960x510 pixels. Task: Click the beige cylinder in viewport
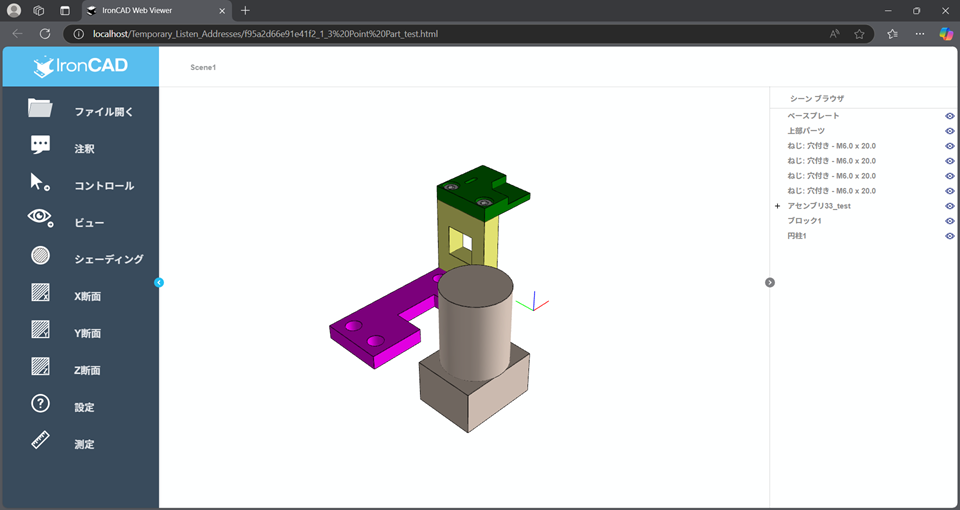click(x=475, y=324)
